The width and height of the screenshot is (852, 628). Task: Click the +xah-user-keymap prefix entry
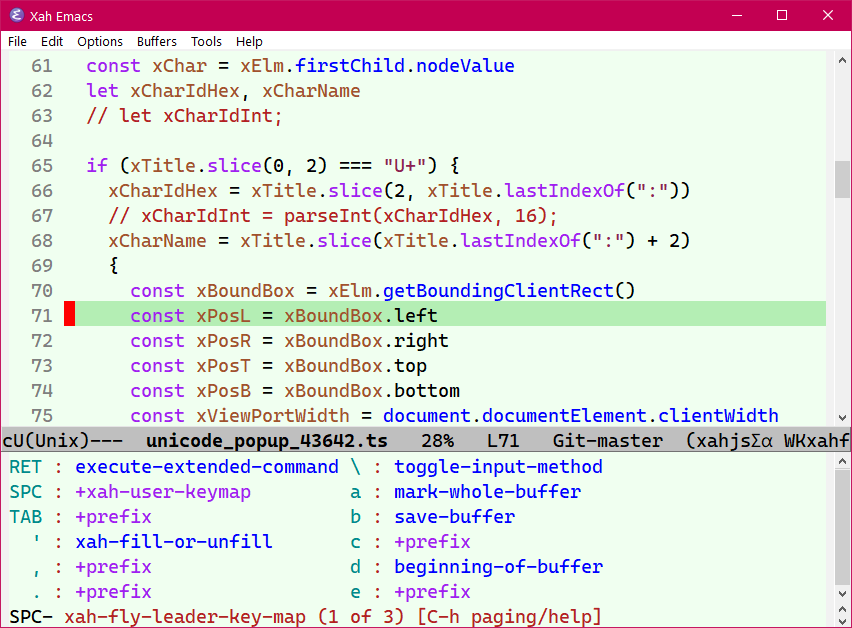163,492
